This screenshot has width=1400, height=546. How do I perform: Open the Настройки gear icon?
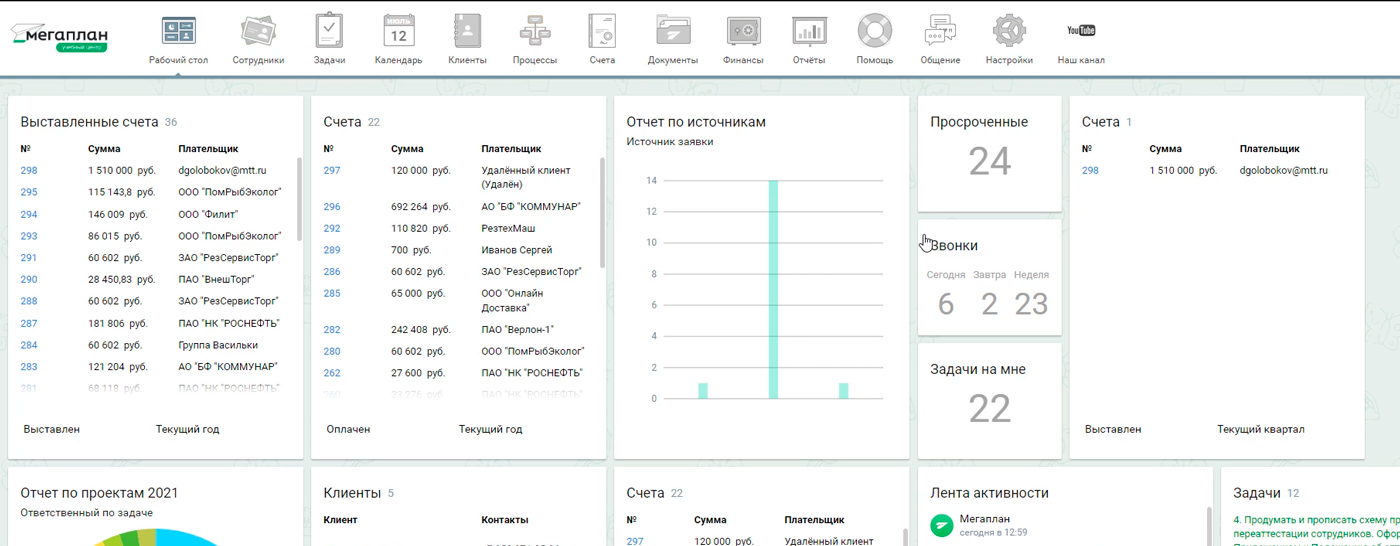(1009, 32)
